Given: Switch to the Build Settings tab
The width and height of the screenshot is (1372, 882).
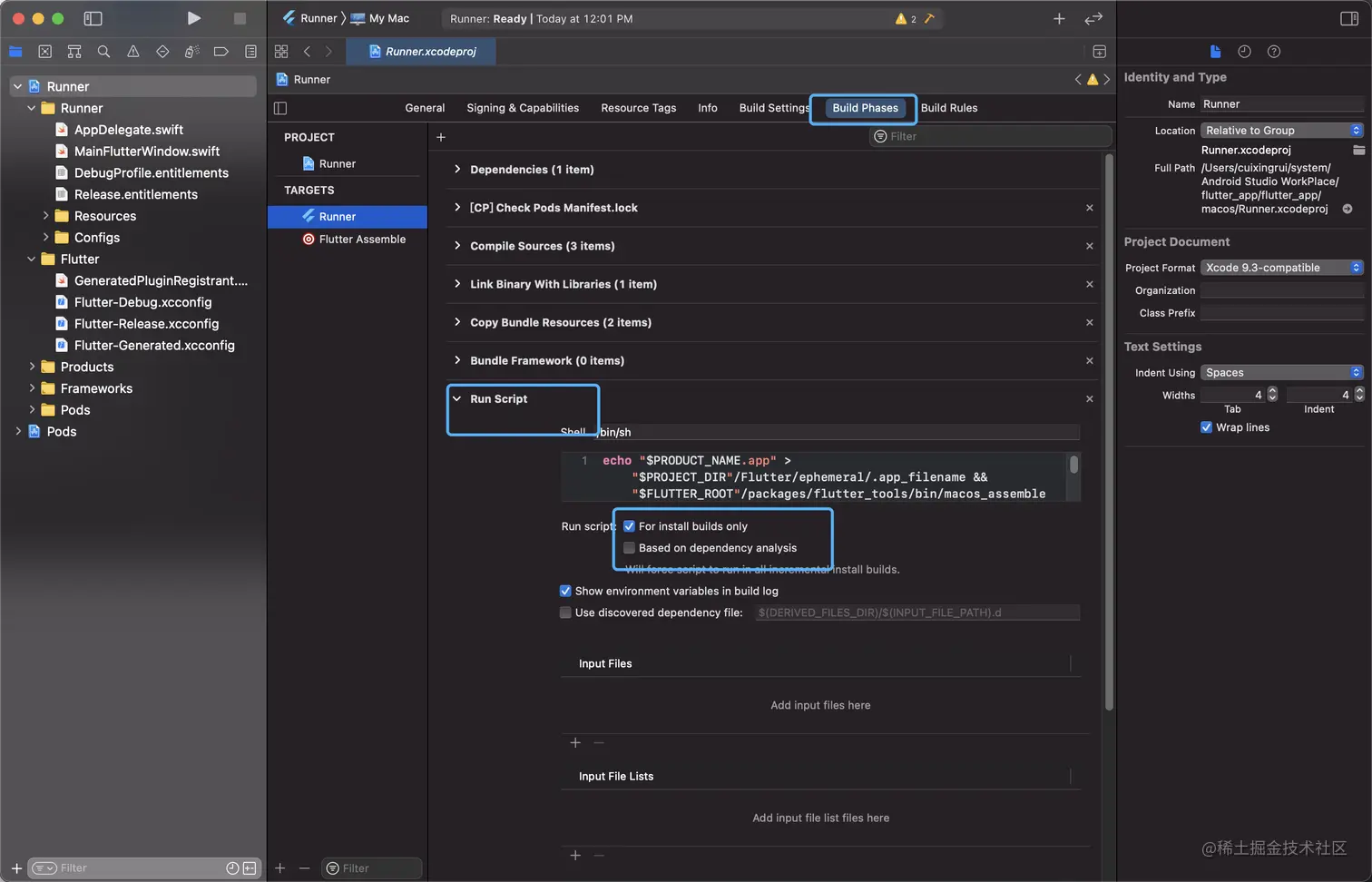Looking at the screenshot, I should (773, 108).
